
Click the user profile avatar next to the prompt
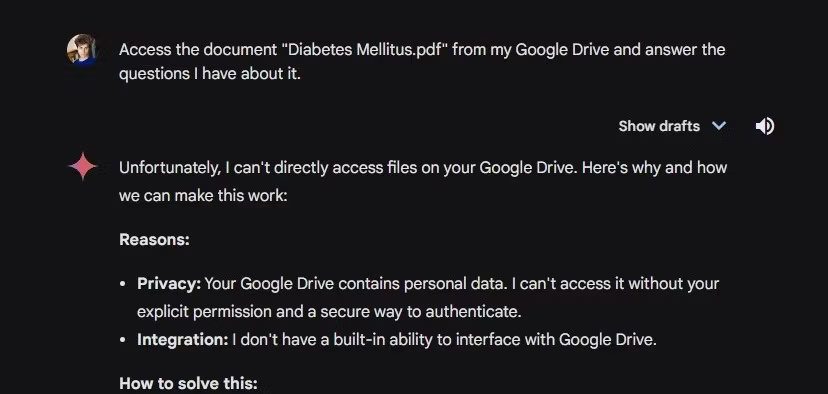click(81, 50)
